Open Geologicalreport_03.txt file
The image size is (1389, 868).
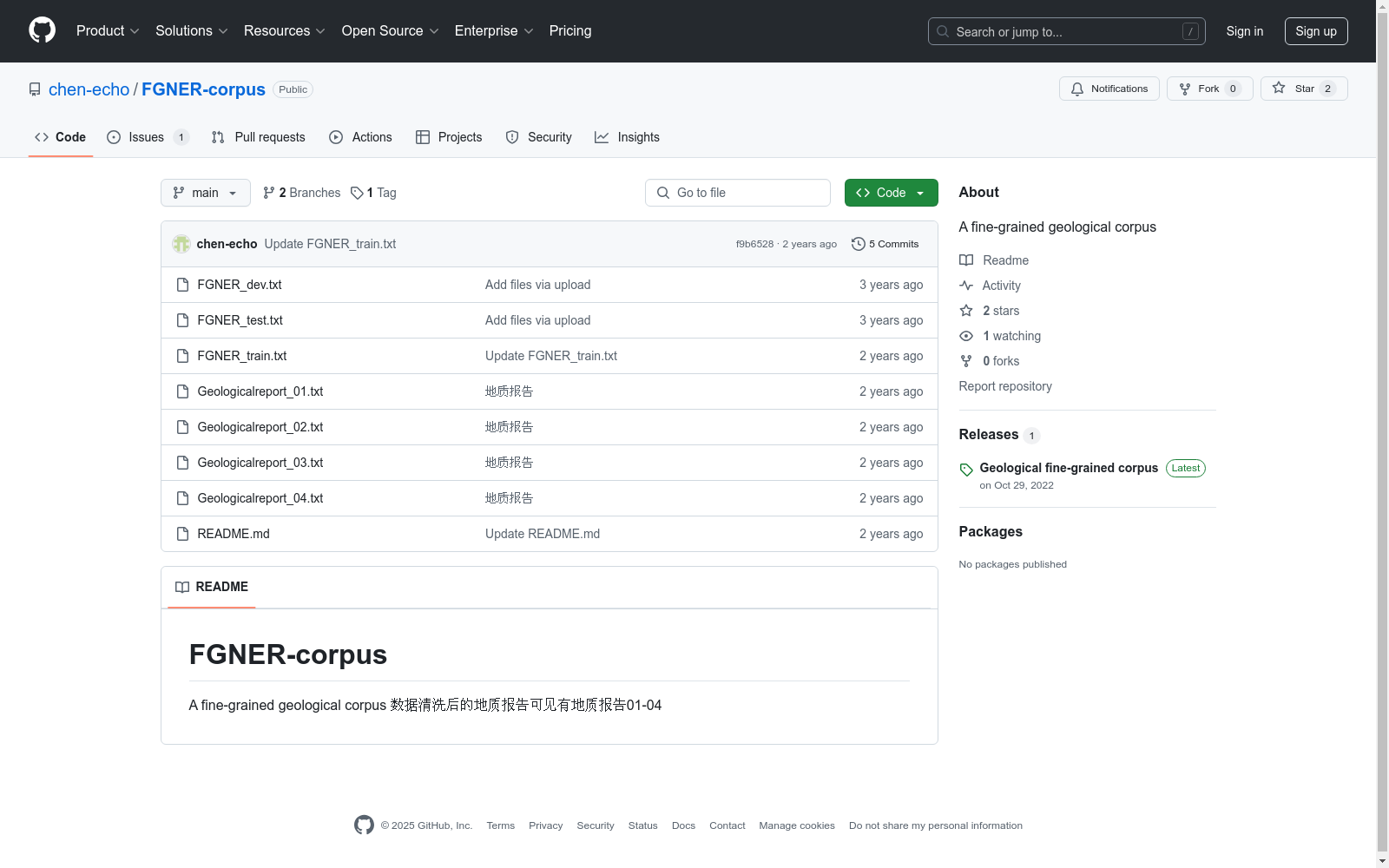click(260, 463)
